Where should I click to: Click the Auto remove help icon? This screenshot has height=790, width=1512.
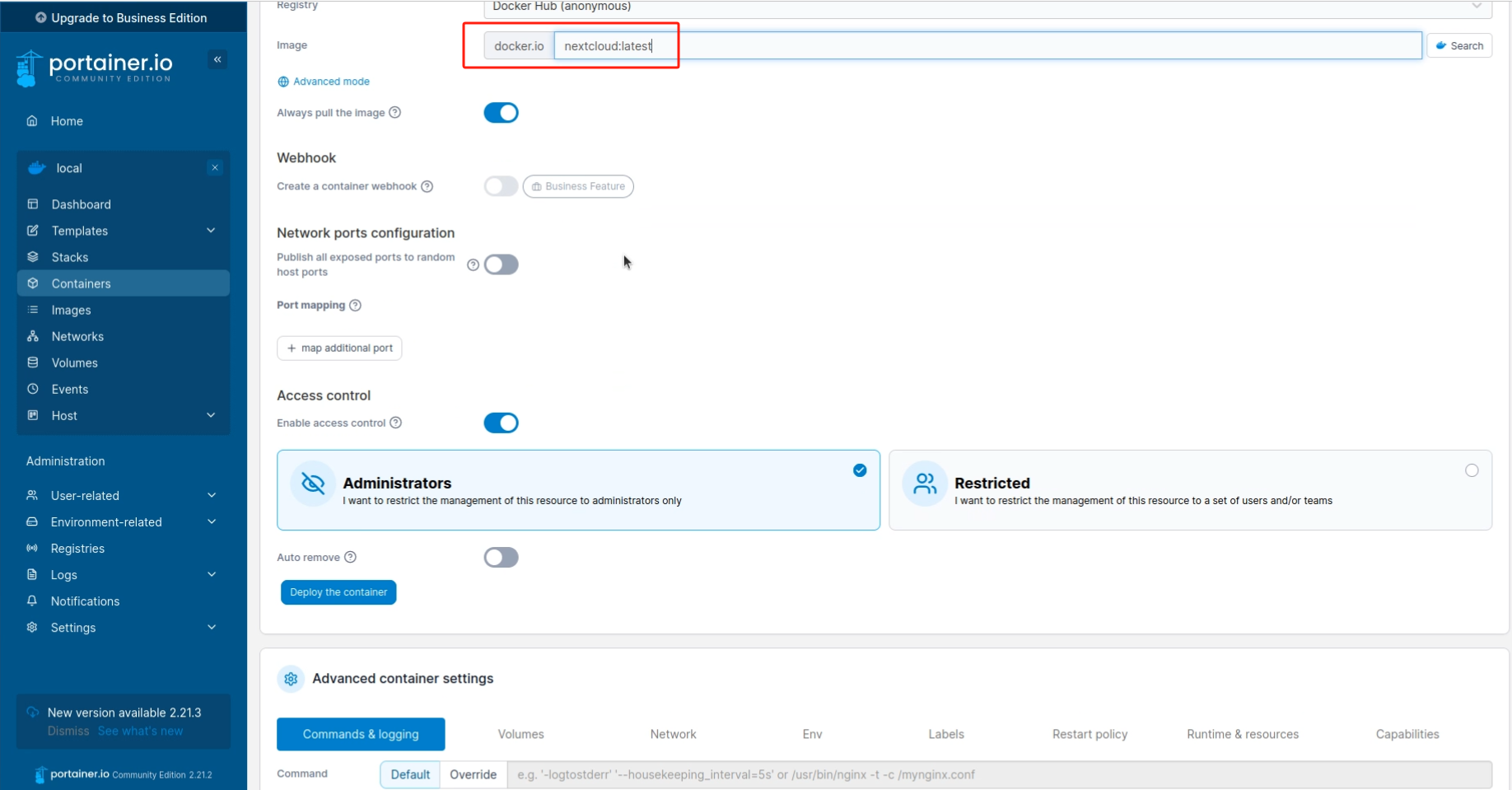(351, 557)
